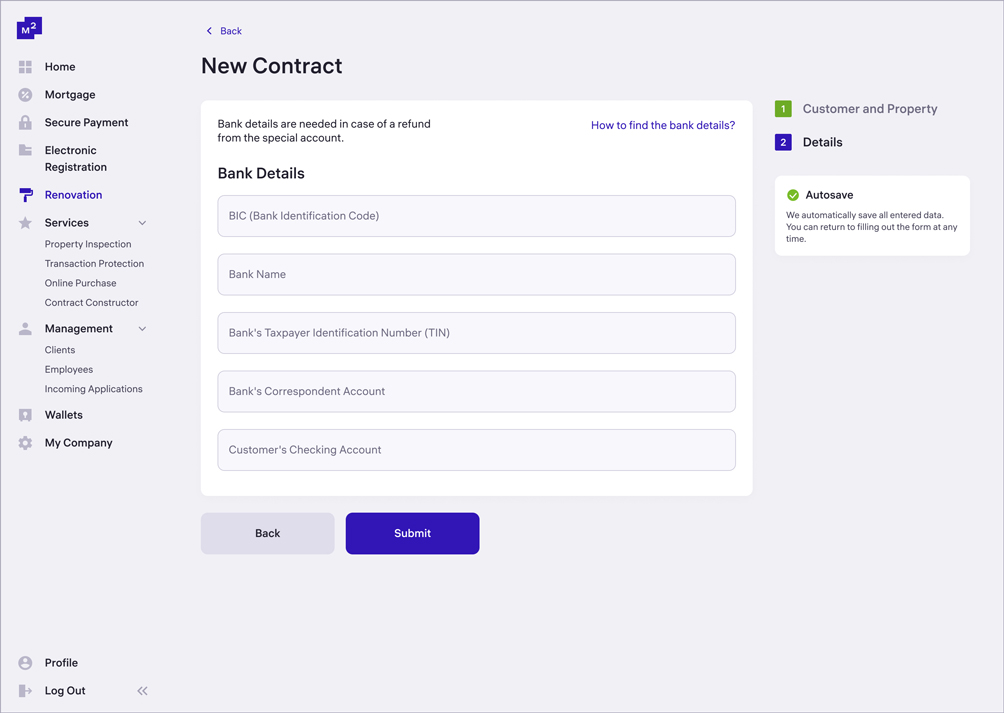Open the Wallets wallet icon

(24, 414)
